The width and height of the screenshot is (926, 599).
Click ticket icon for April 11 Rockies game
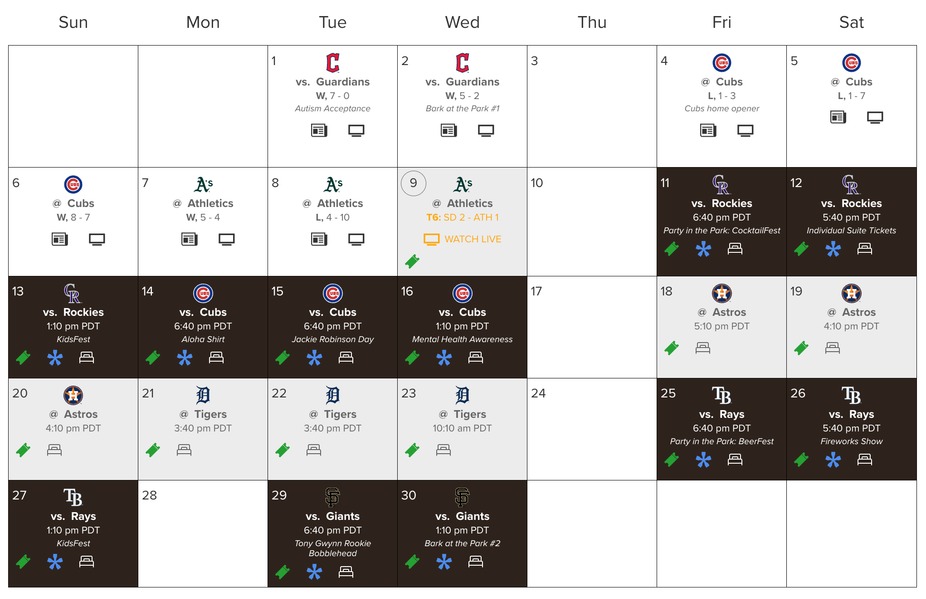coord(671,248)
